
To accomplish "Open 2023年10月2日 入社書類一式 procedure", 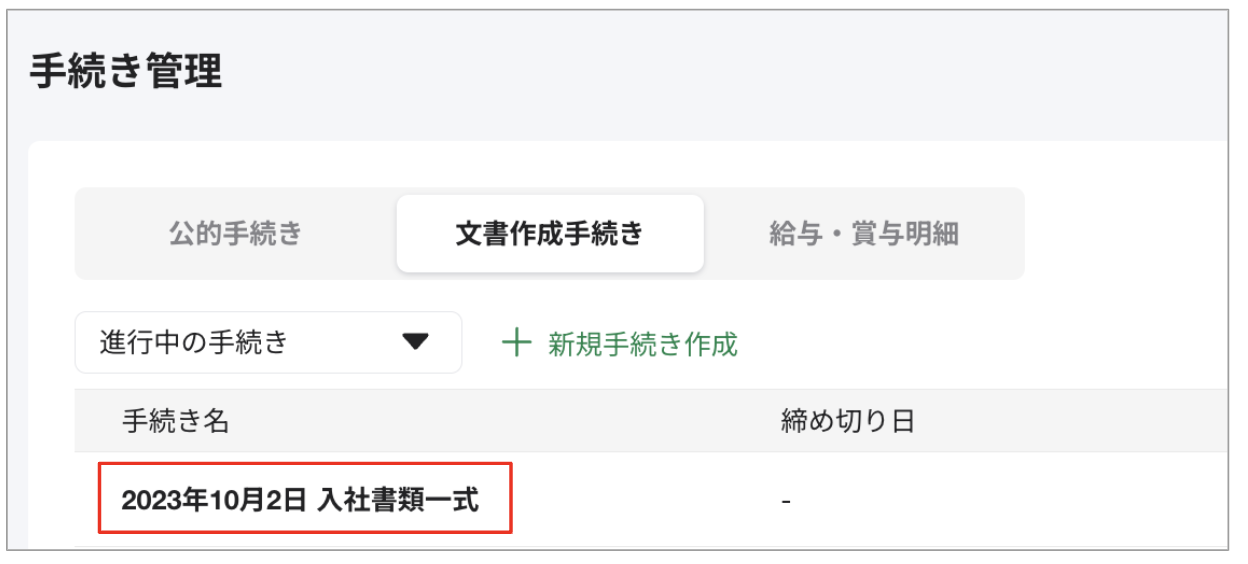I will point(301,499).
